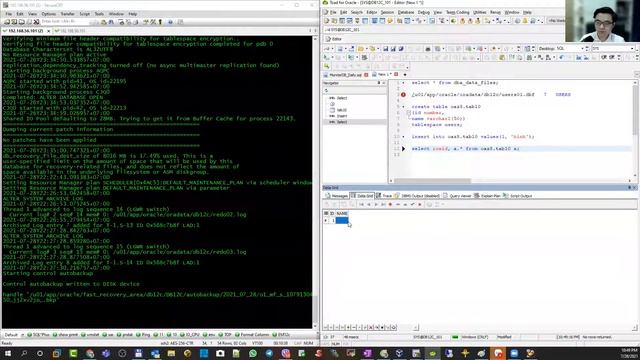This screenshot has width=640, height=360.
Task: Click the ID column header in data grid
Action: [332, 213]
